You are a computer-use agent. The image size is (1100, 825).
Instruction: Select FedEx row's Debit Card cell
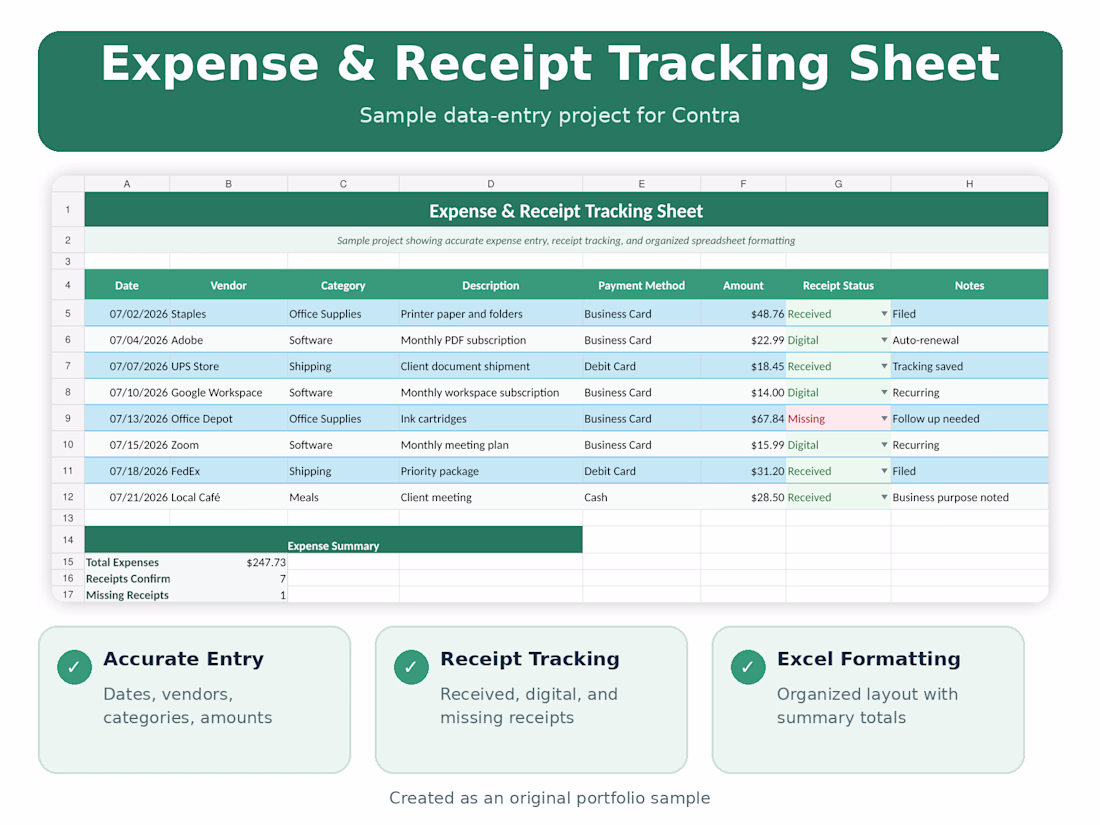click(641, 471)
